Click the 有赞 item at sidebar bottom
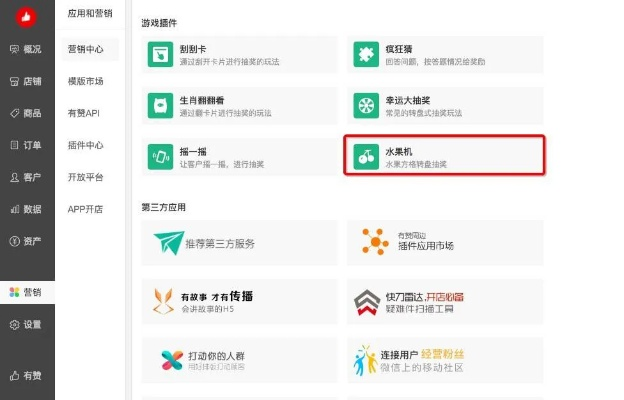 click(26, 376)
